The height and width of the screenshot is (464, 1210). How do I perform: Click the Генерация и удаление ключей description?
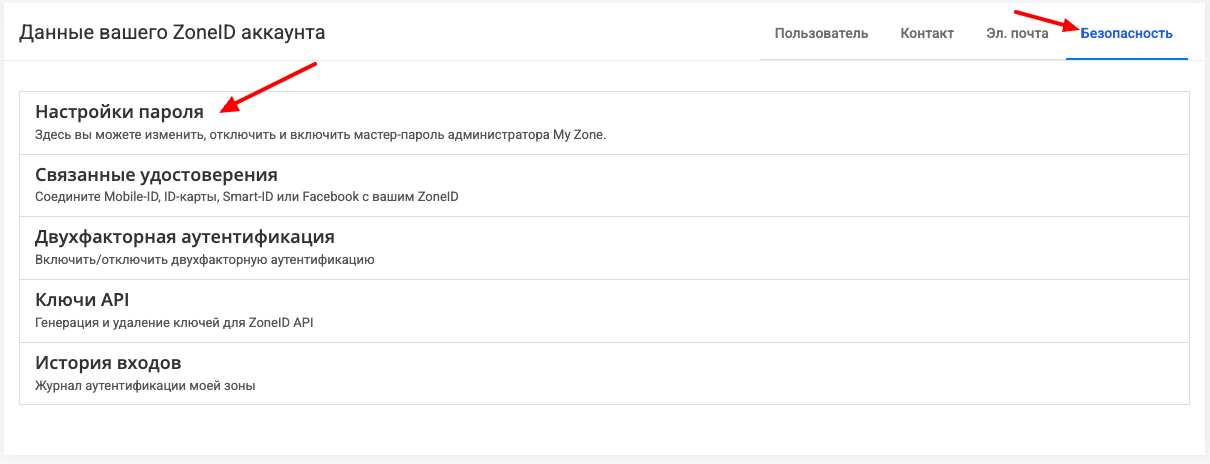(x=180, y=322)
